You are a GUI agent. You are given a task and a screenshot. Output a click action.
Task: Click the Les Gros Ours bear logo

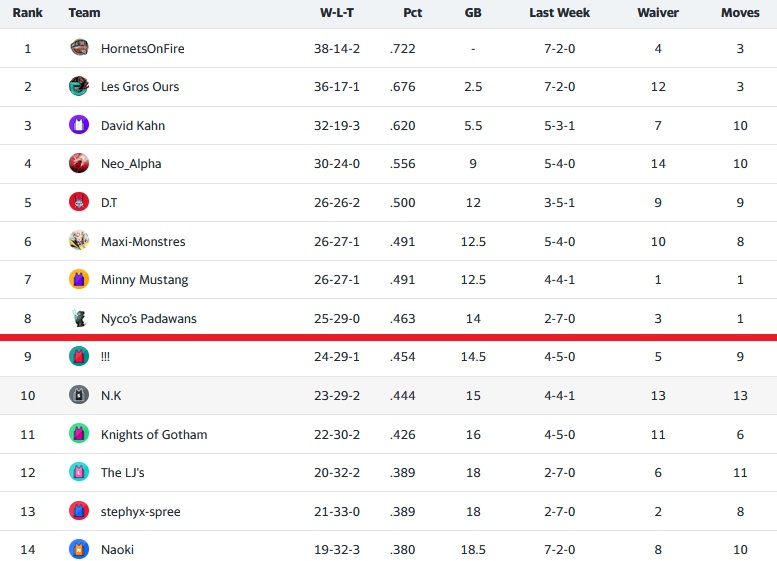pos(79,86)
